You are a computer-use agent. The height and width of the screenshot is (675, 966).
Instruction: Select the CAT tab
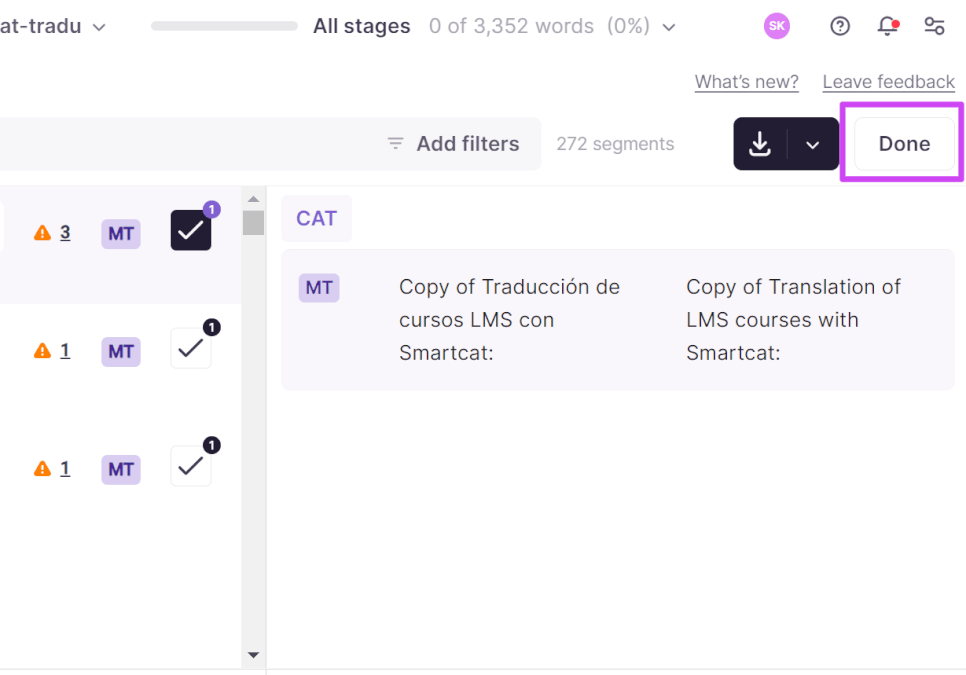[317, 219]
